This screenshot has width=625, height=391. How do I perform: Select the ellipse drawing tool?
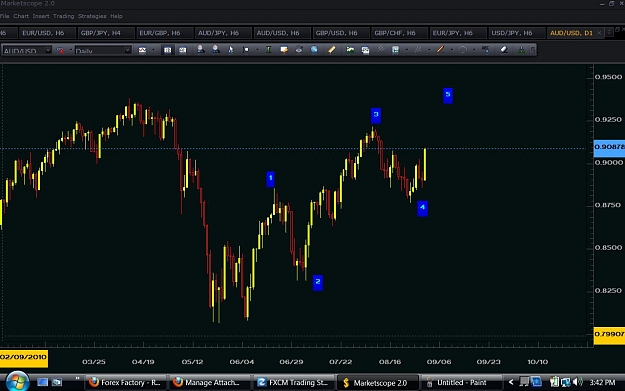coord(463,50)
